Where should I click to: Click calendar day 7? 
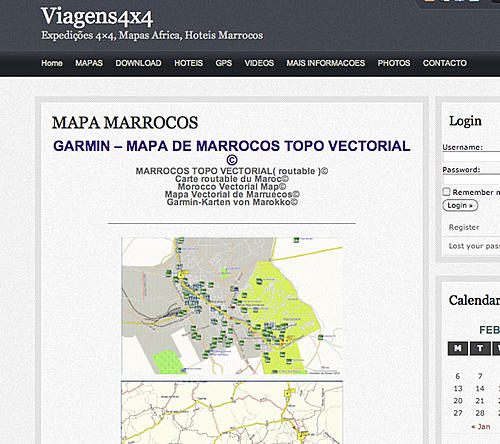click(x=480, y=376)
